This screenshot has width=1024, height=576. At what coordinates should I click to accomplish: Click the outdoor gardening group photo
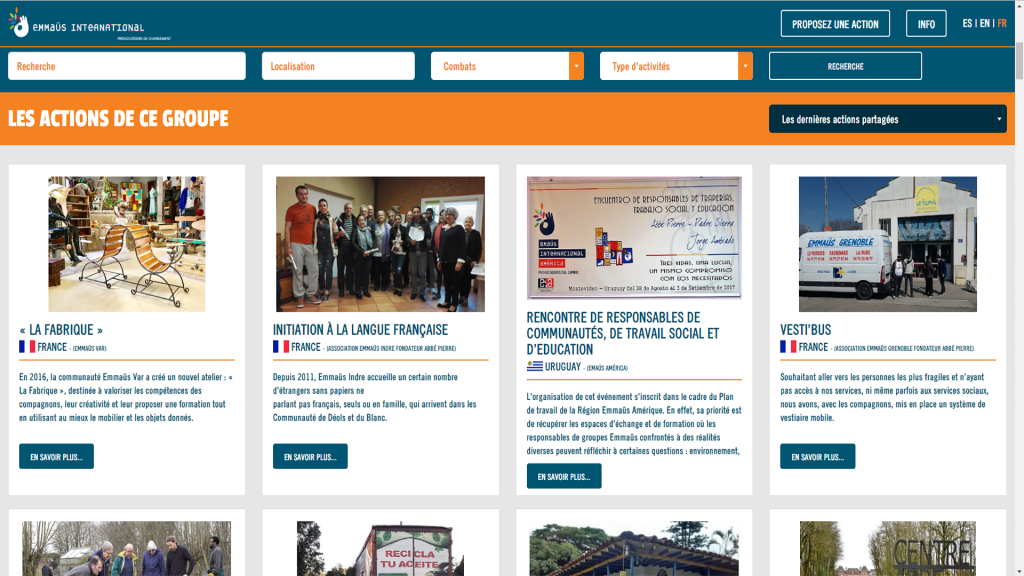127,549
